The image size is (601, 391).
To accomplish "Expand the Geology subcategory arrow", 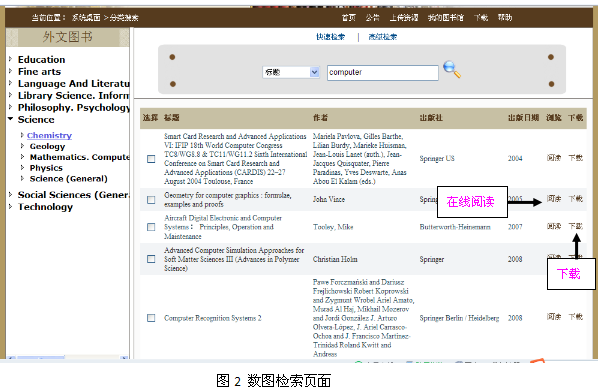I will pyautogui.click(x=22, y=146).
